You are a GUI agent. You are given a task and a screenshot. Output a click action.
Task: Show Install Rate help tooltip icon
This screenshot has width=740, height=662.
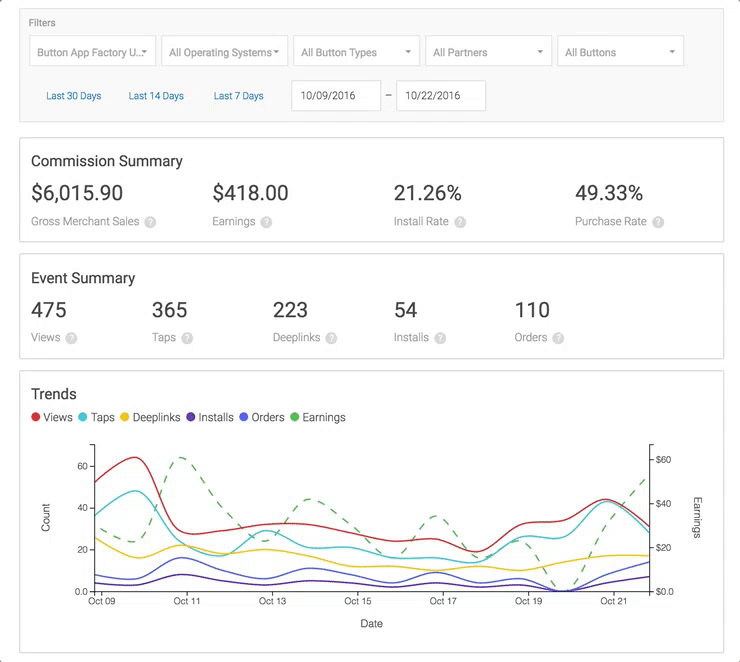[x=460, y=222]
